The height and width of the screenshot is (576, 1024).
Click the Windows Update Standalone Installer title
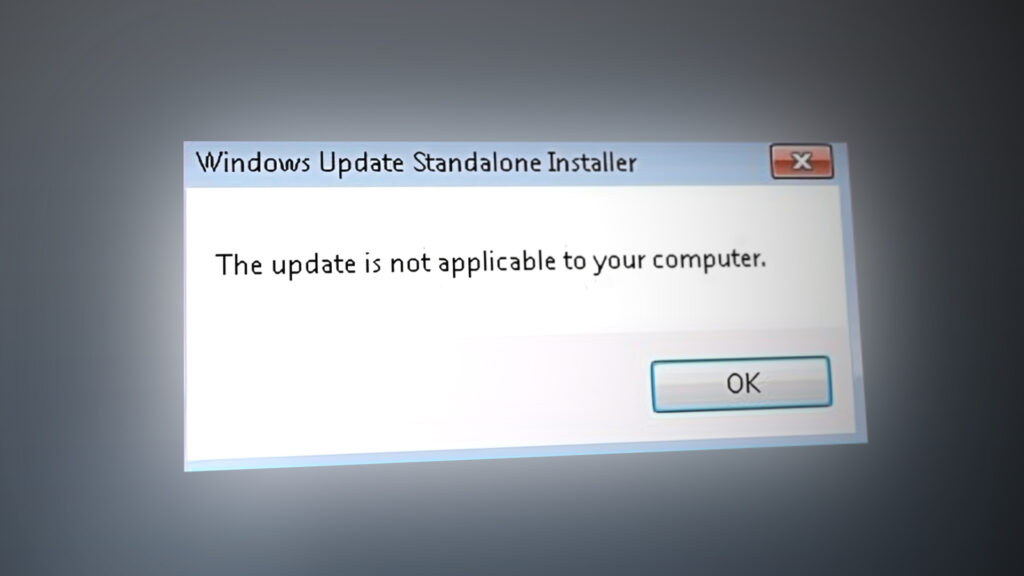pyautogui.click(x=416, y=163)
